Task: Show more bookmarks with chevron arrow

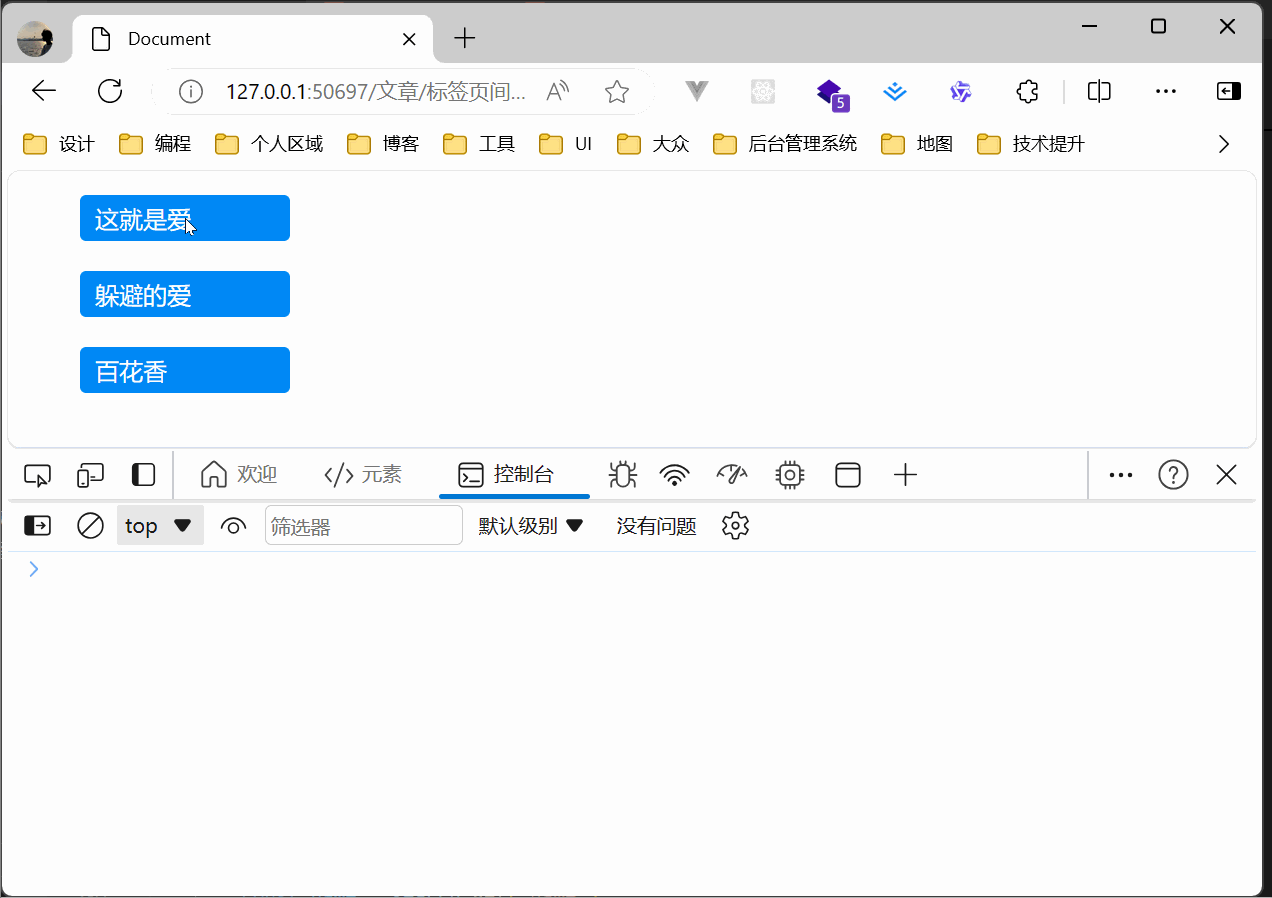Action: (x=1223, y=144)
